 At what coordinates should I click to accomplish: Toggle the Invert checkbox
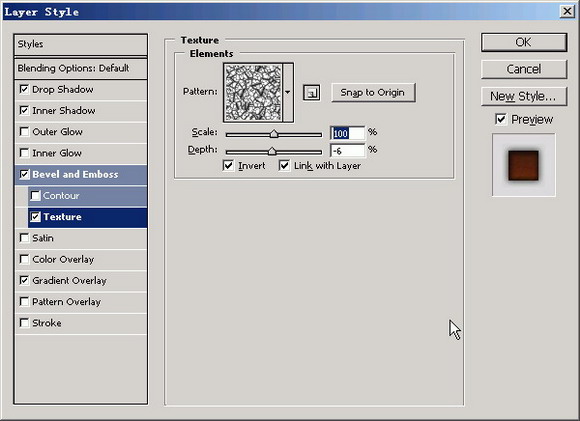click(229, 165)
